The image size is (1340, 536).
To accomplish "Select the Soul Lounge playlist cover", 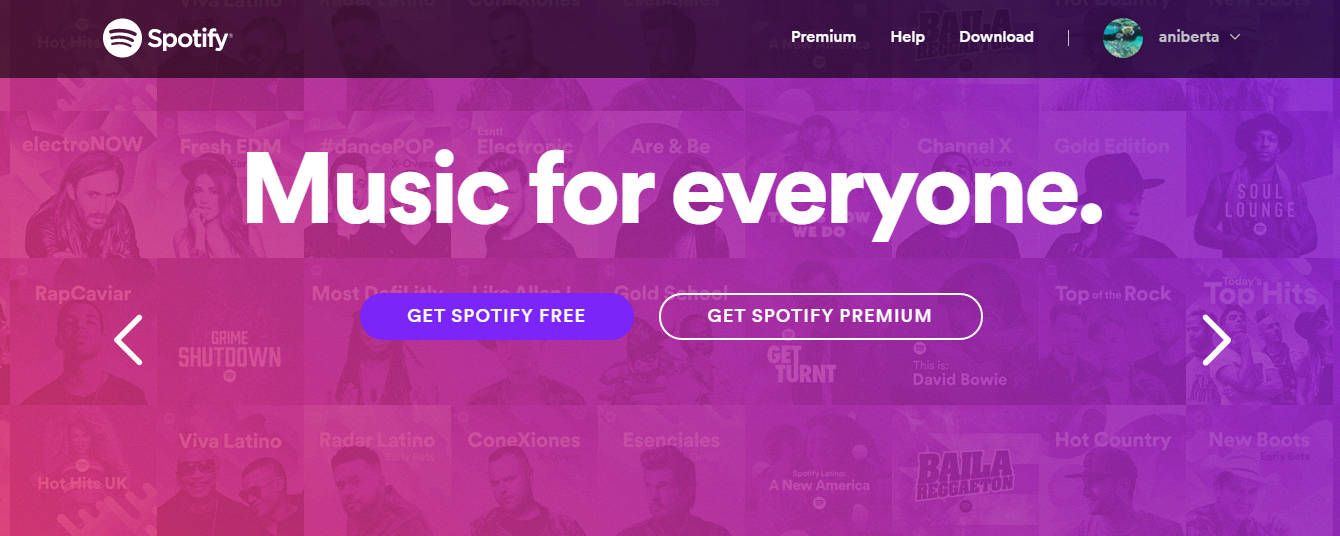I will 1260,185.
